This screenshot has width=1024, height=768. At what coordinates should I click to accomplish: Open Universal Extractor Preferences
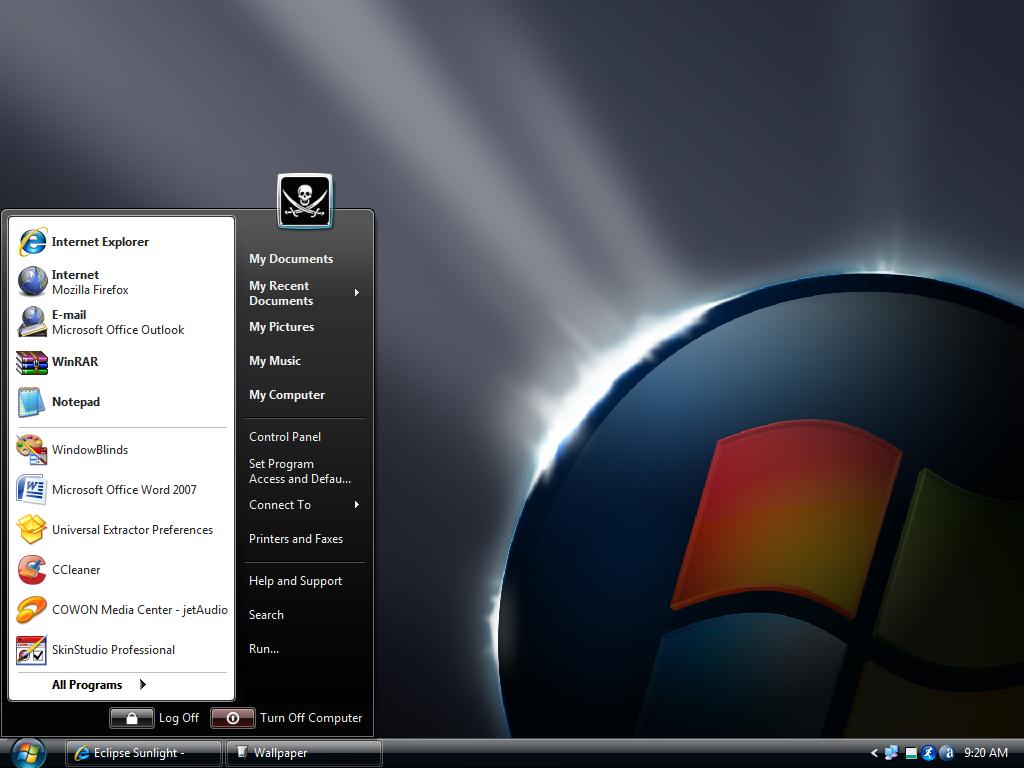[x=132, y=530]
